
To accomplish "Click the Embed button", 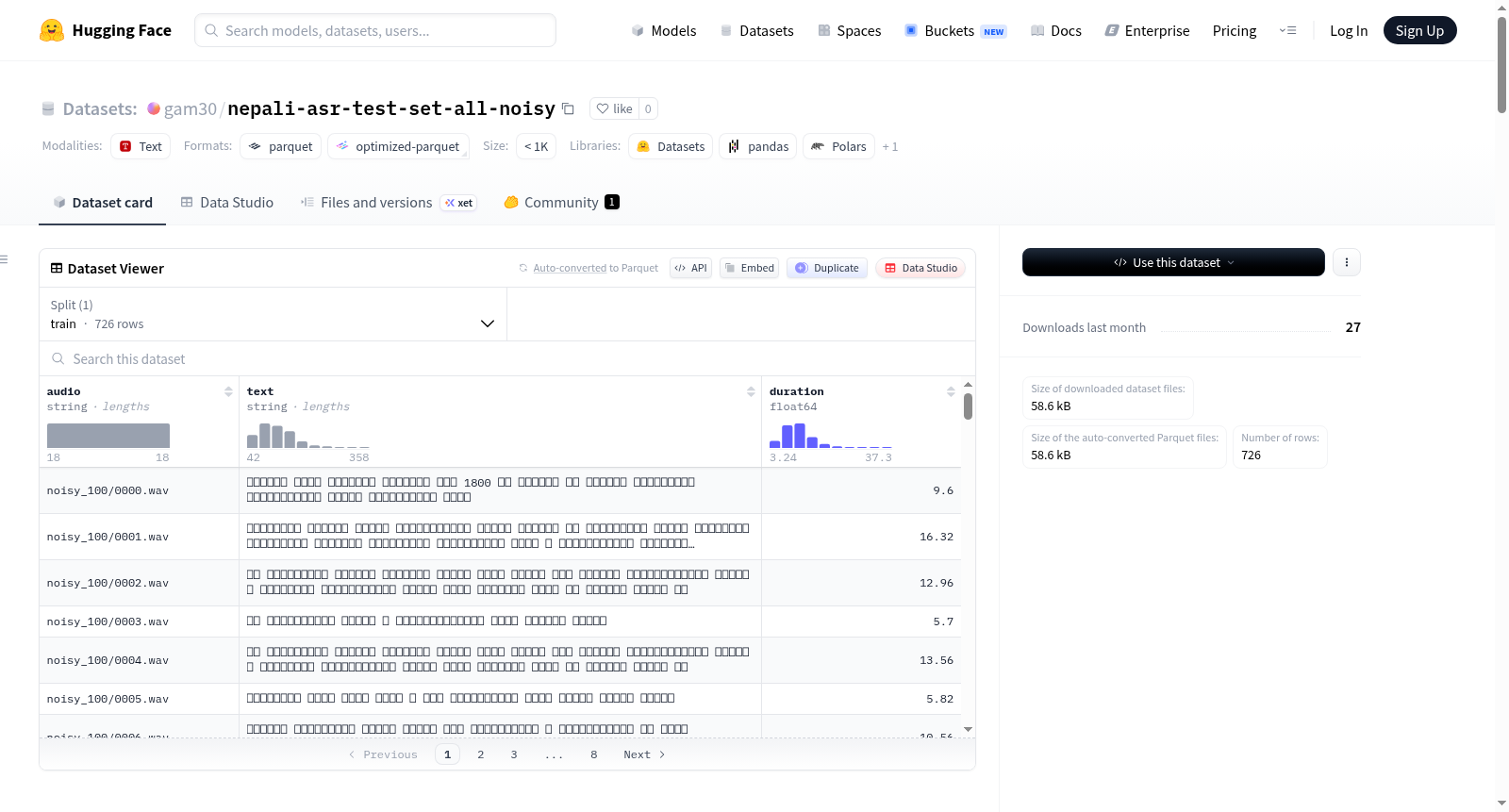I will pos(749,268).
